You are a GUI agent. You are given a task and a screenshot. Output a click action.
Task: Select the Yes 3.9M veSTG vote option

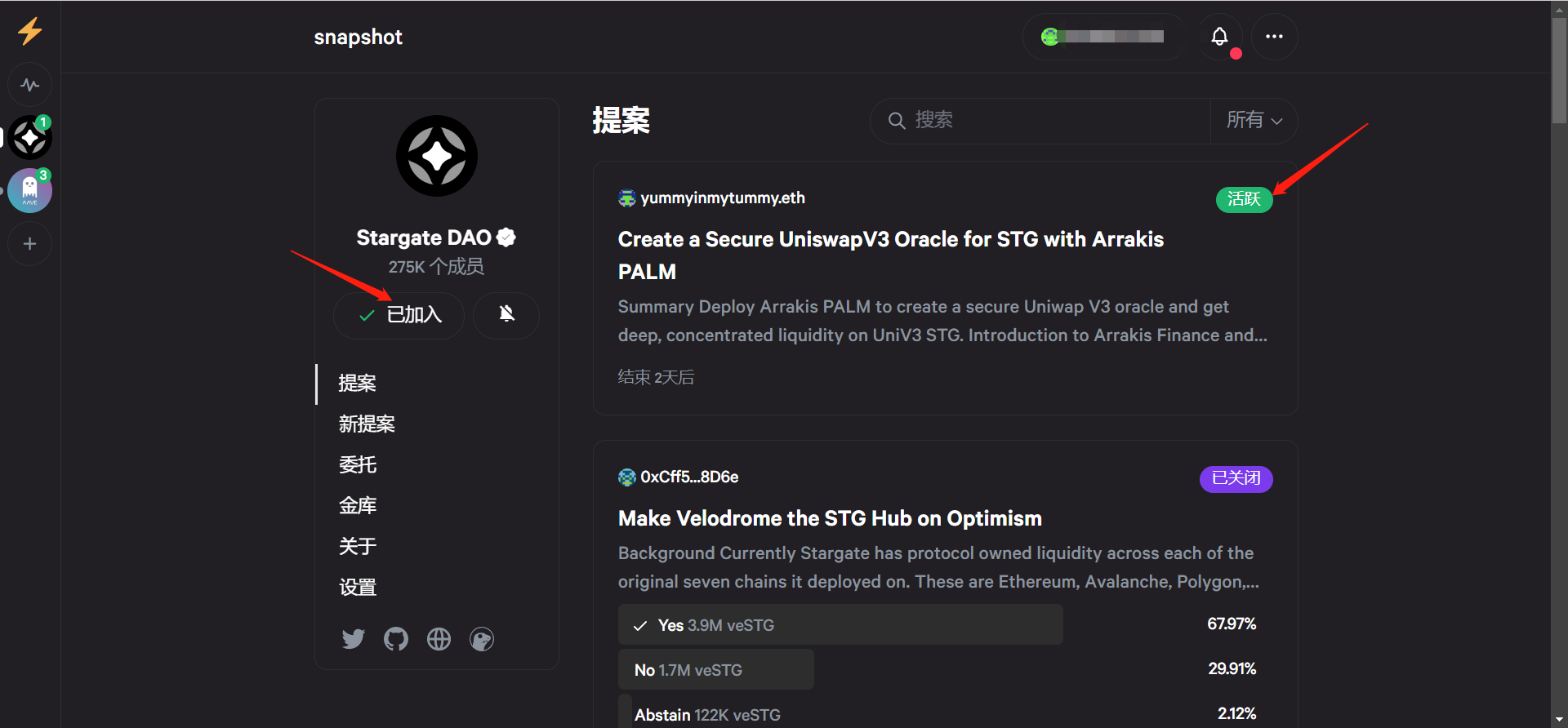(840, 625)
